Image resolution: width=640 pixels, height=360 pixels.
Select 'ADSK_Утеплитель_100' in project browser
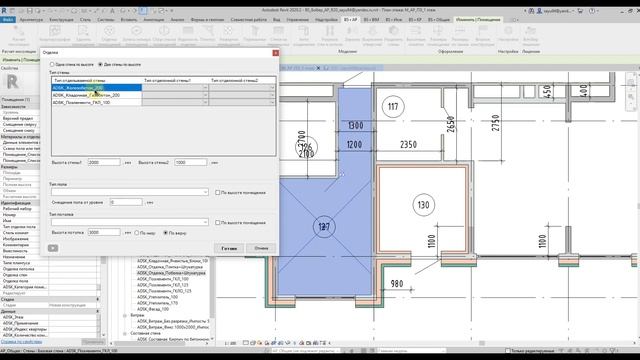pyautogui.click(x=158, y=297)
